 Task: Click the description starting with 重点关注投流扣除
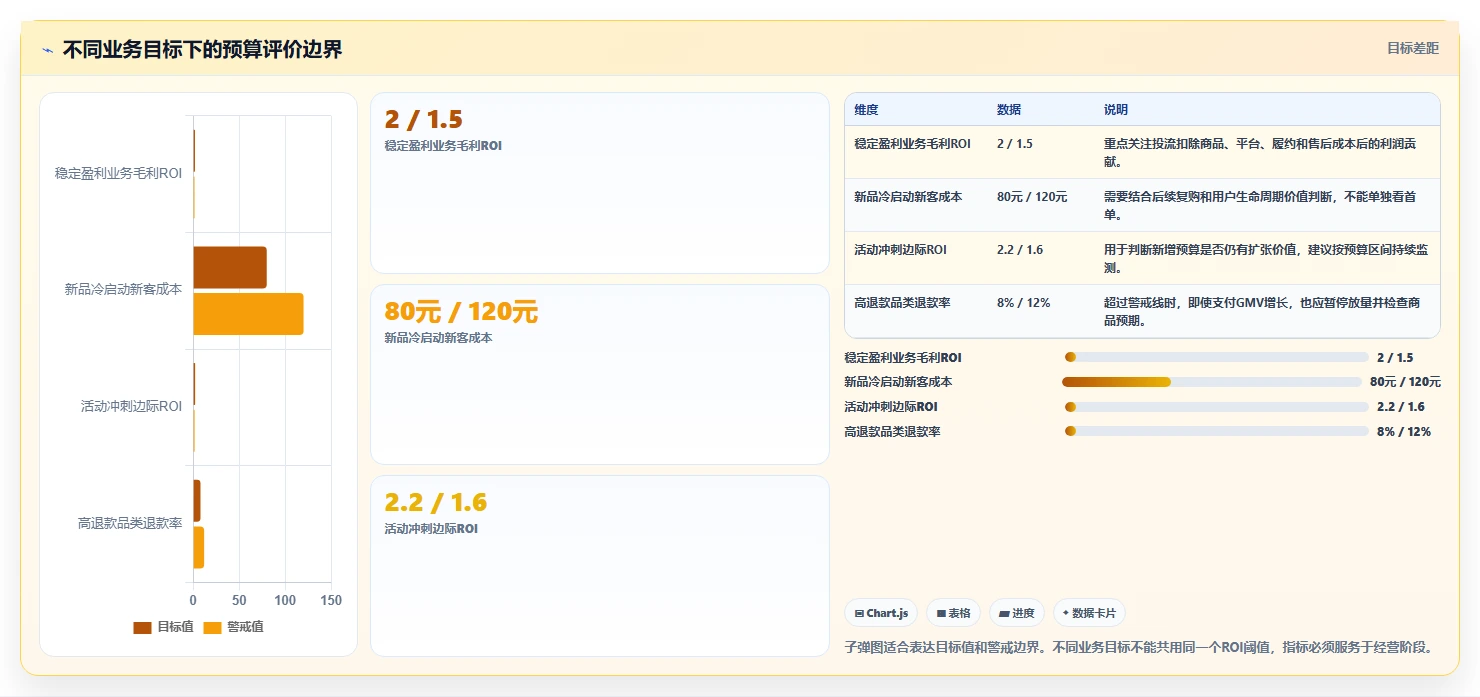(1260, 152)
